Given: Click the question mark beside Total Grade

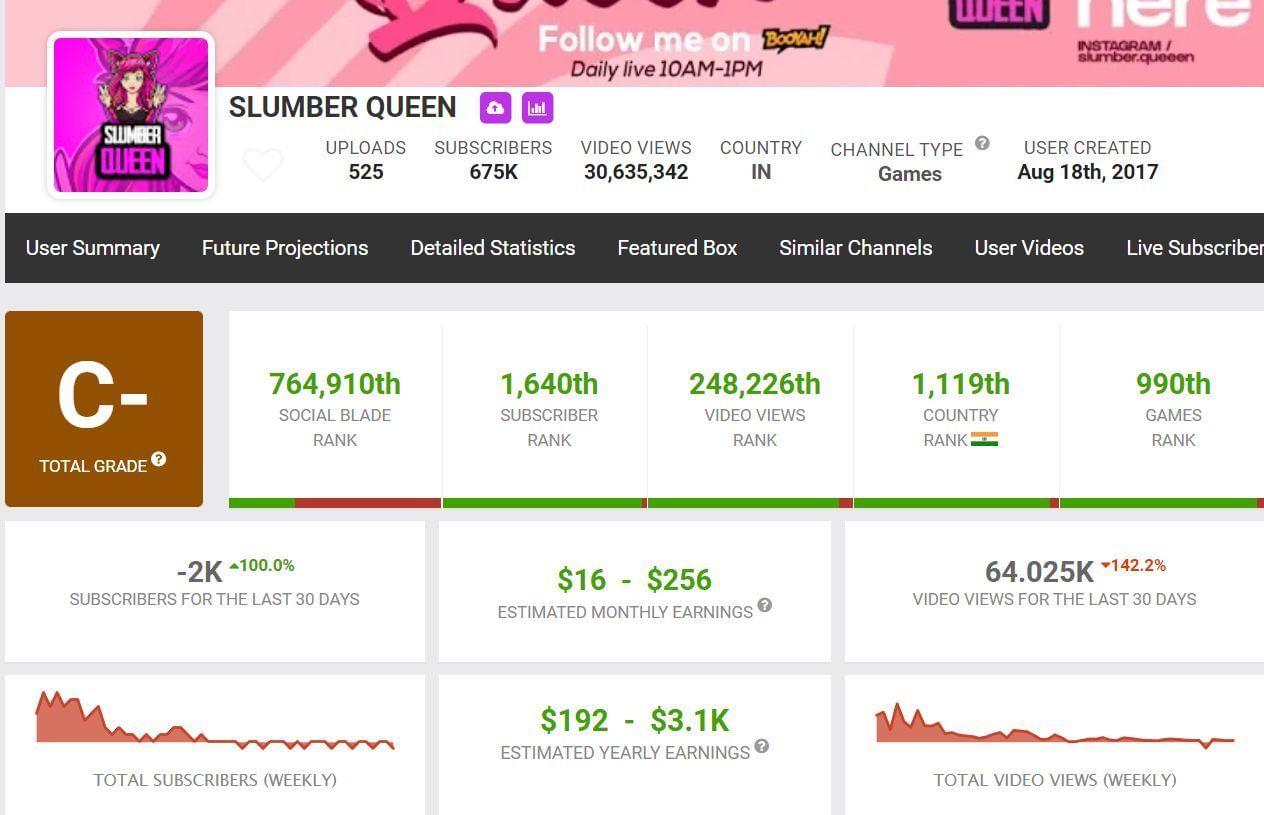Looking at the screenshot, I should click(159, 460).
